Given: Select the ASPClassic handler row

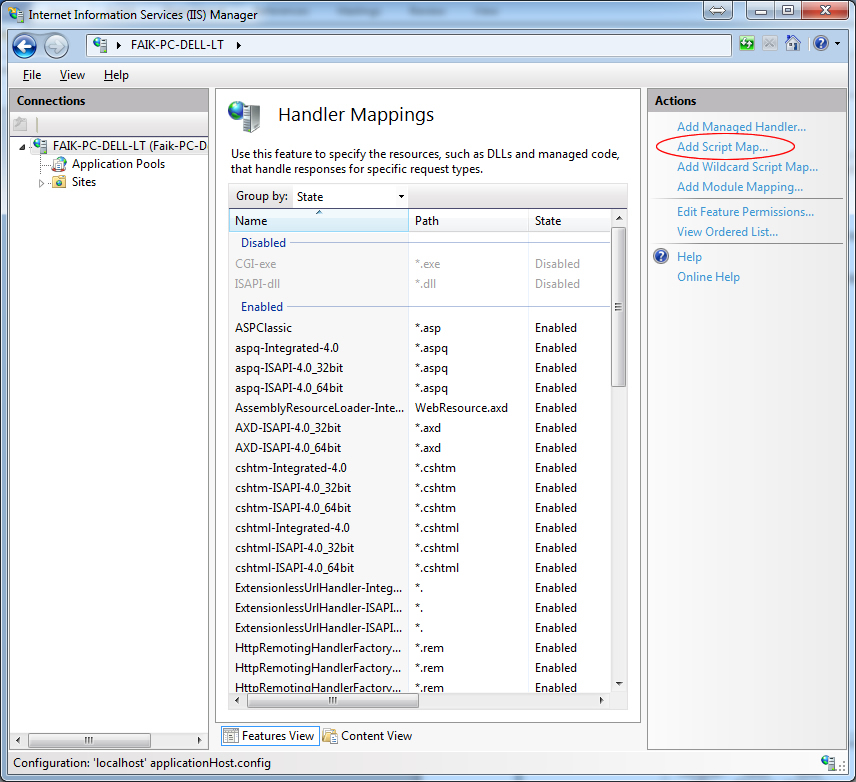Looking at the screenshot, I should (x=419, y=328).
